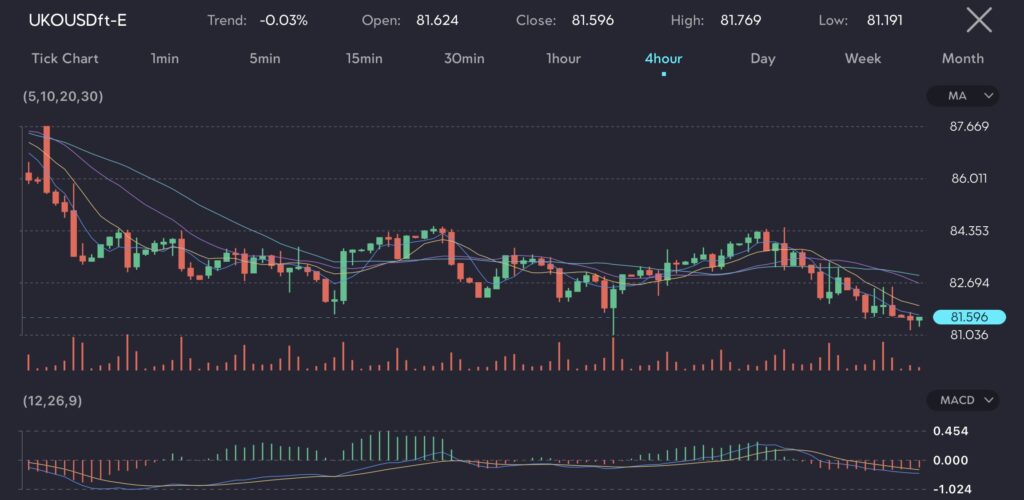Image resolution: width=1024 pixels, height=500 pixels.
Task: Select the 5min timeframe
Action: [x=265, y=58]
